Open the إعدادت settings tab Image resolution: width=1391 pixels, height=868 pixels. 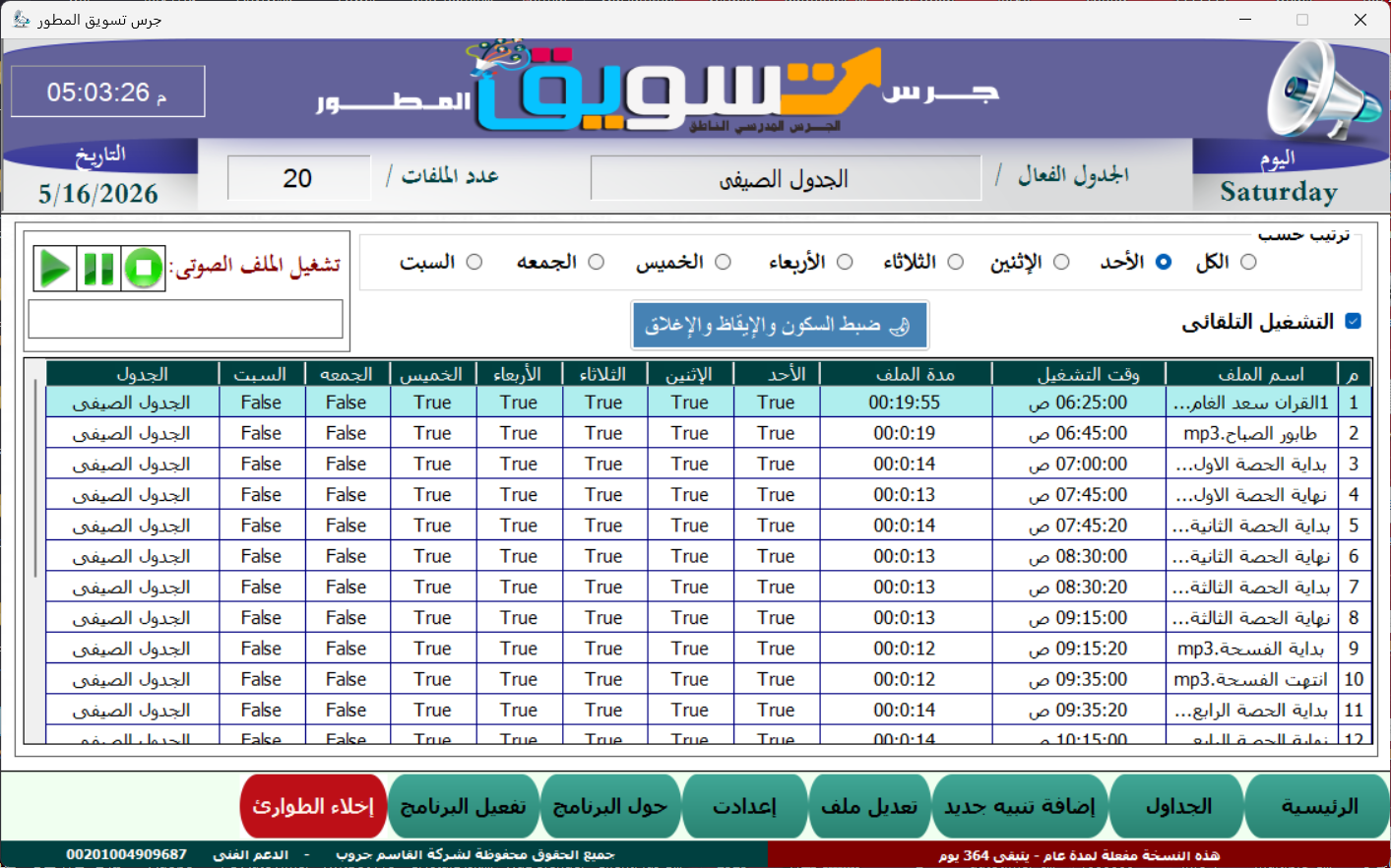tap(744, 806)
